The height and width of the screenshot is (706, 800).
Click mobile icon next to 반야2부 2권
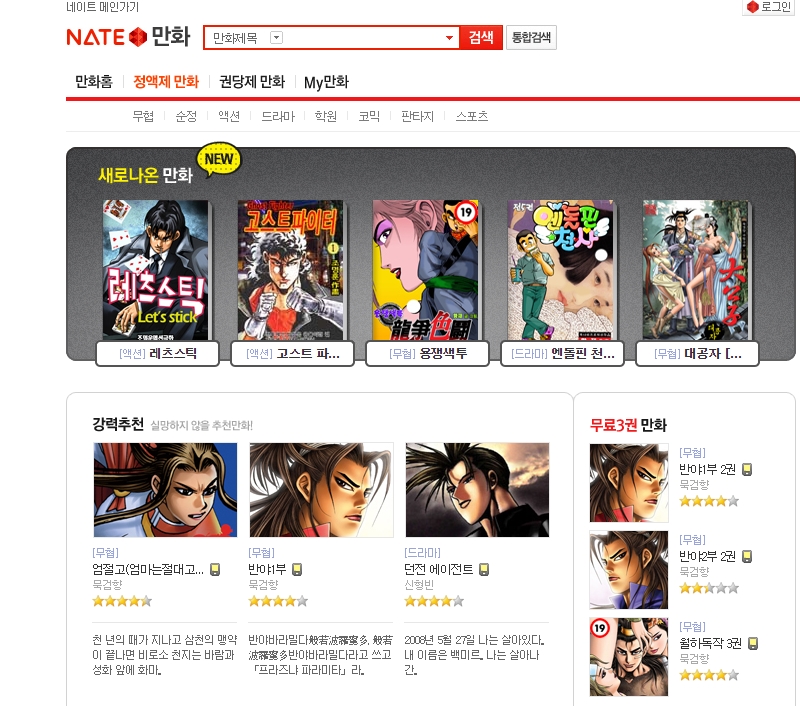pyautogui.click(x=747, y=556)
